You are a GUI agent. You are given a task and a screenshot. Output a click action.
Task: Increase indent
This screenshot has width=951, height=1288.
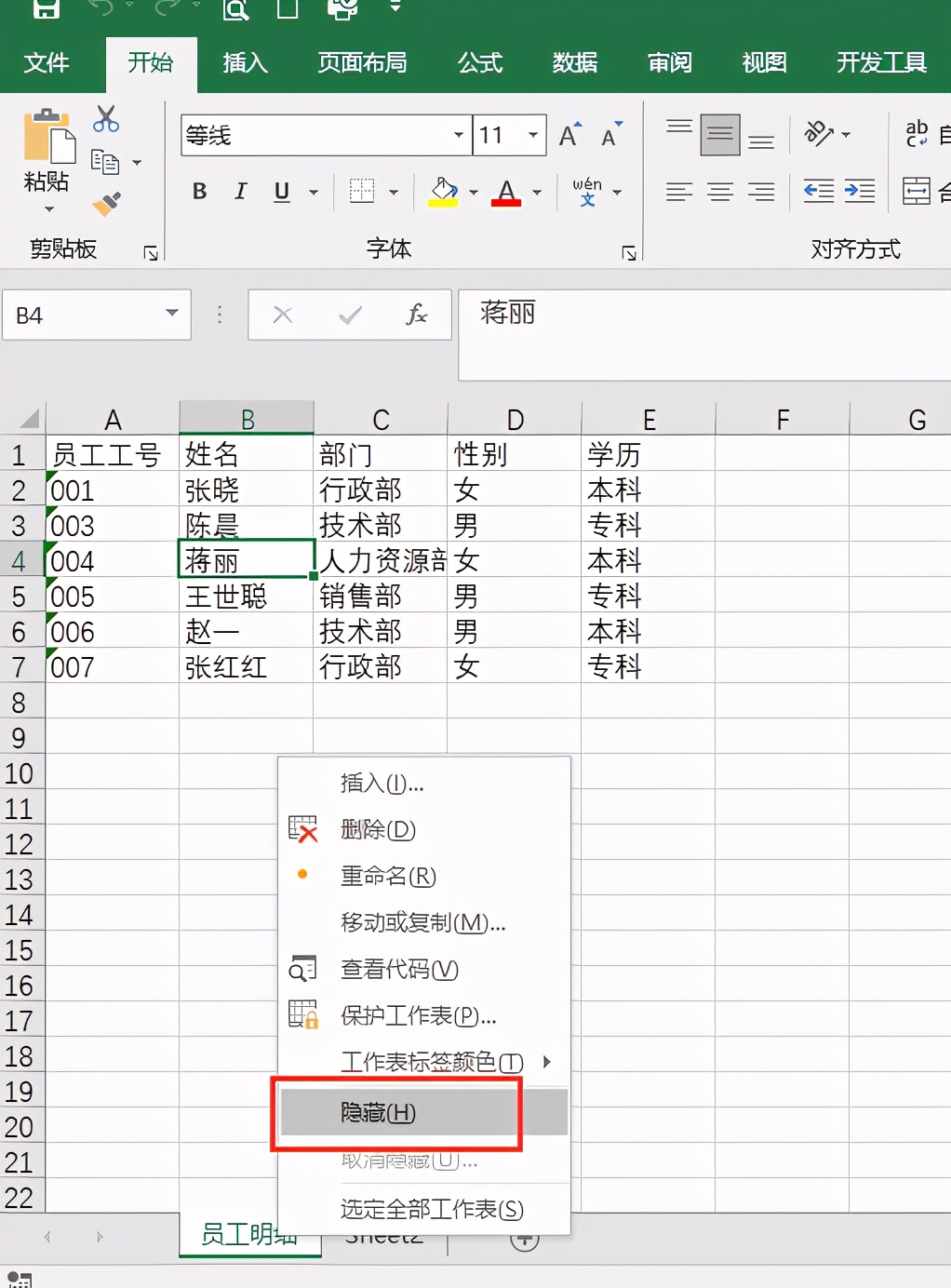coord(860,192)
